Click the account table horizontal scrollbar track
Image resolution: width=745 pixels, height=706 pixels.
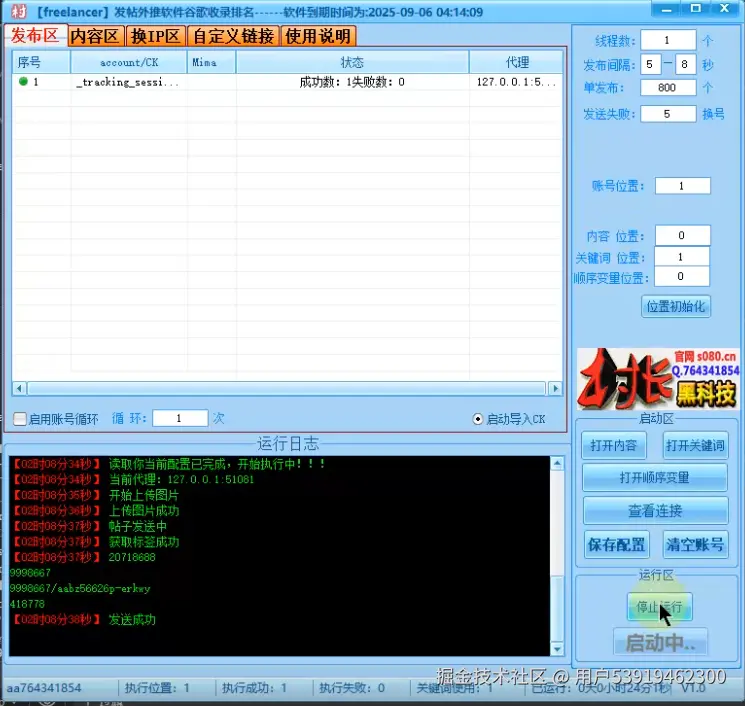(x=287, y=389)
